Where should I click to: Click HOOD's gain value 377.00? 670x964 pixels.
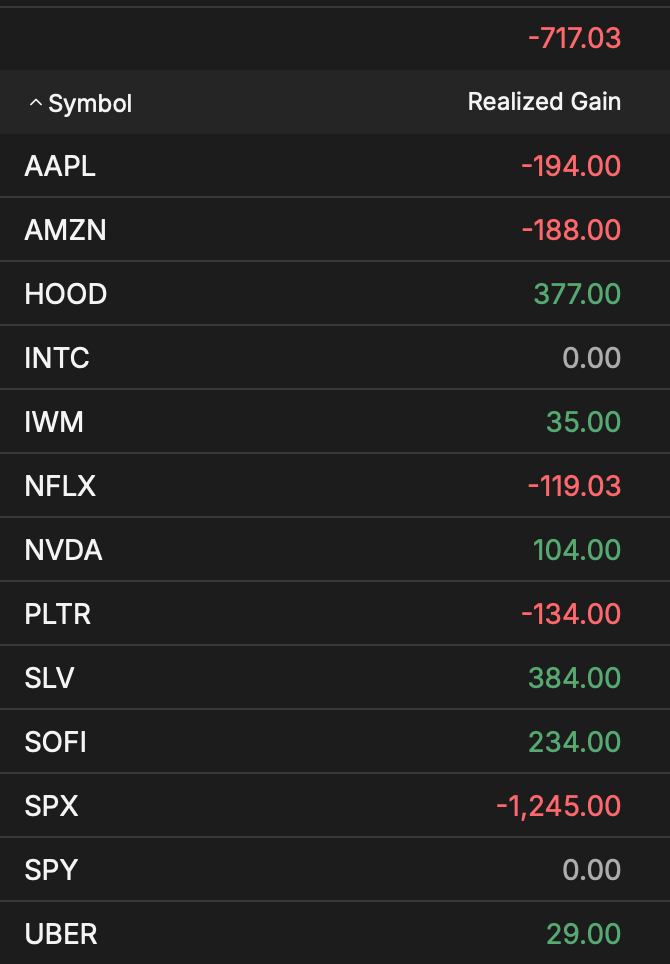tap(575, 294)
